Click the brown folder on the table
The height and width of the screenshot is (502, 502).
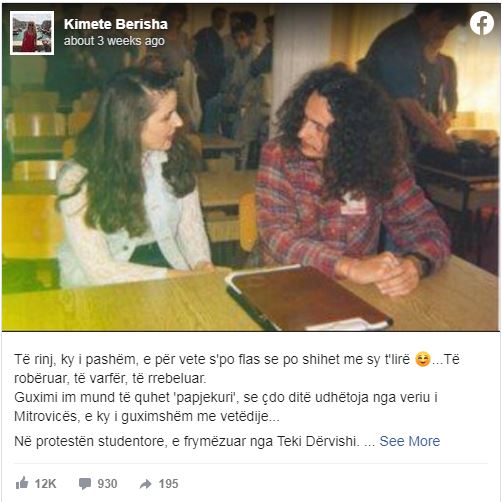pyautogui.click(x=308, y=298)
